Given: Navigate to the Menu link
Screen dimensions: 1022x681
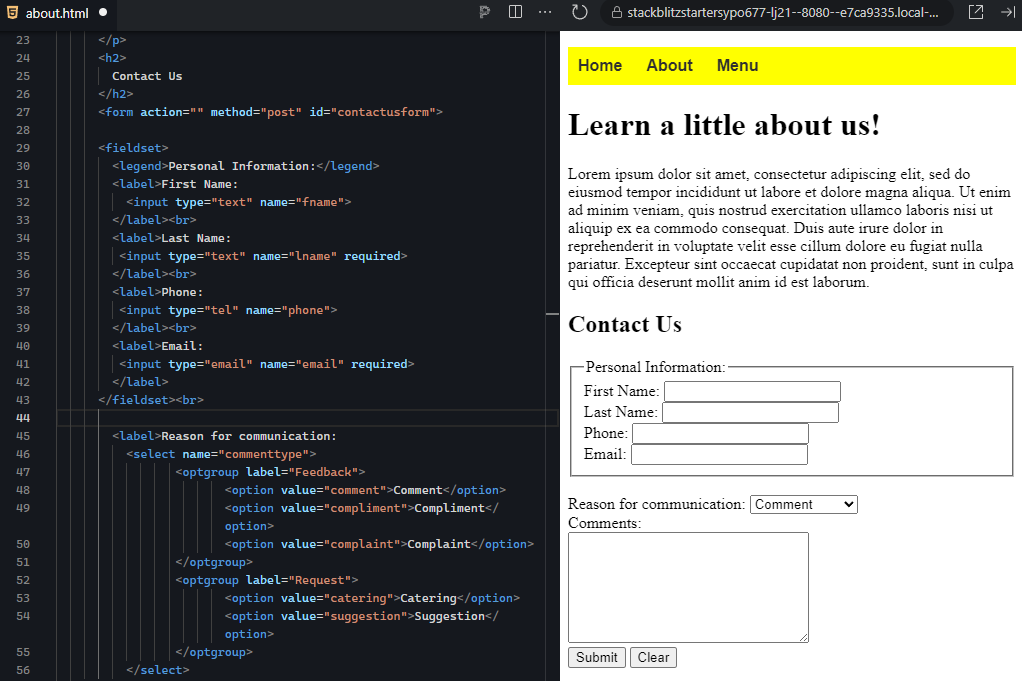Looking at the screenshot, I should (737, 65).
